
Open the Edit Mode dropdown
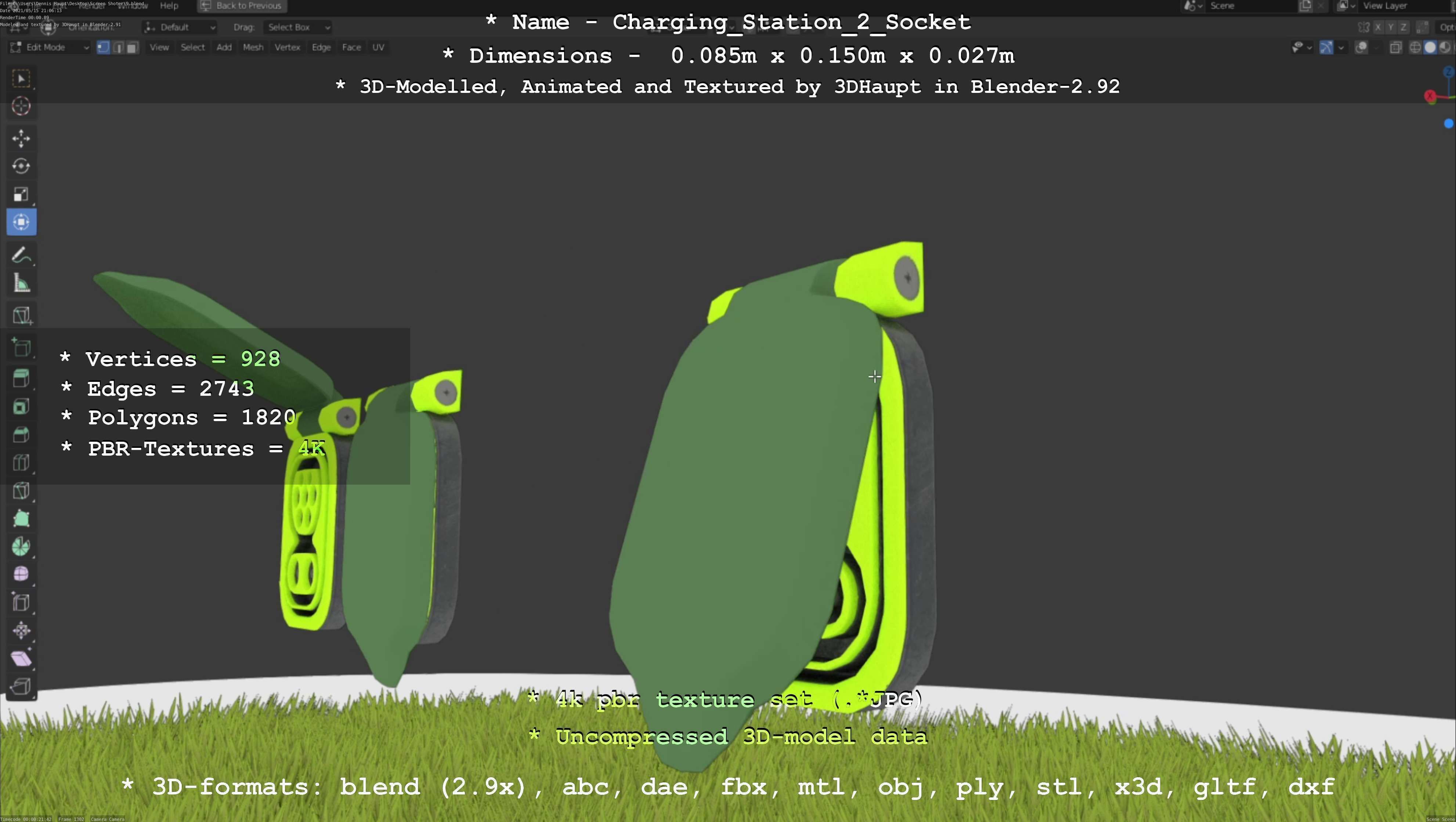(50, 47)
